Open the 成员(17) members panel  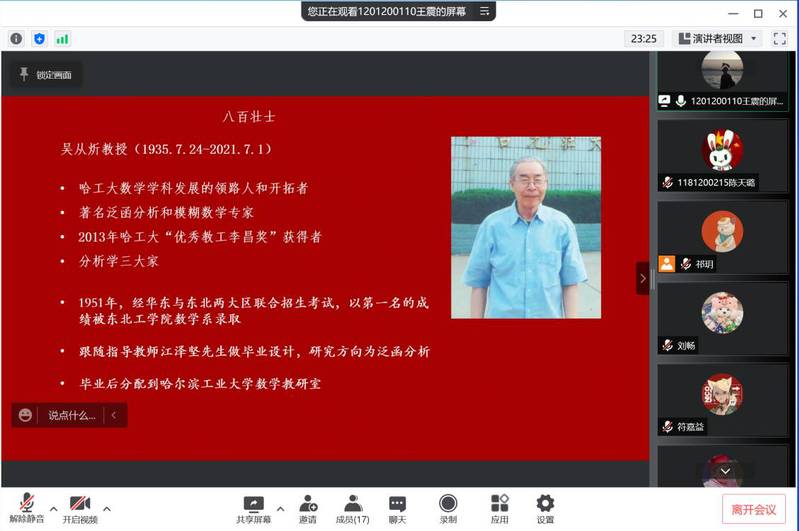(x=352, y=503)
